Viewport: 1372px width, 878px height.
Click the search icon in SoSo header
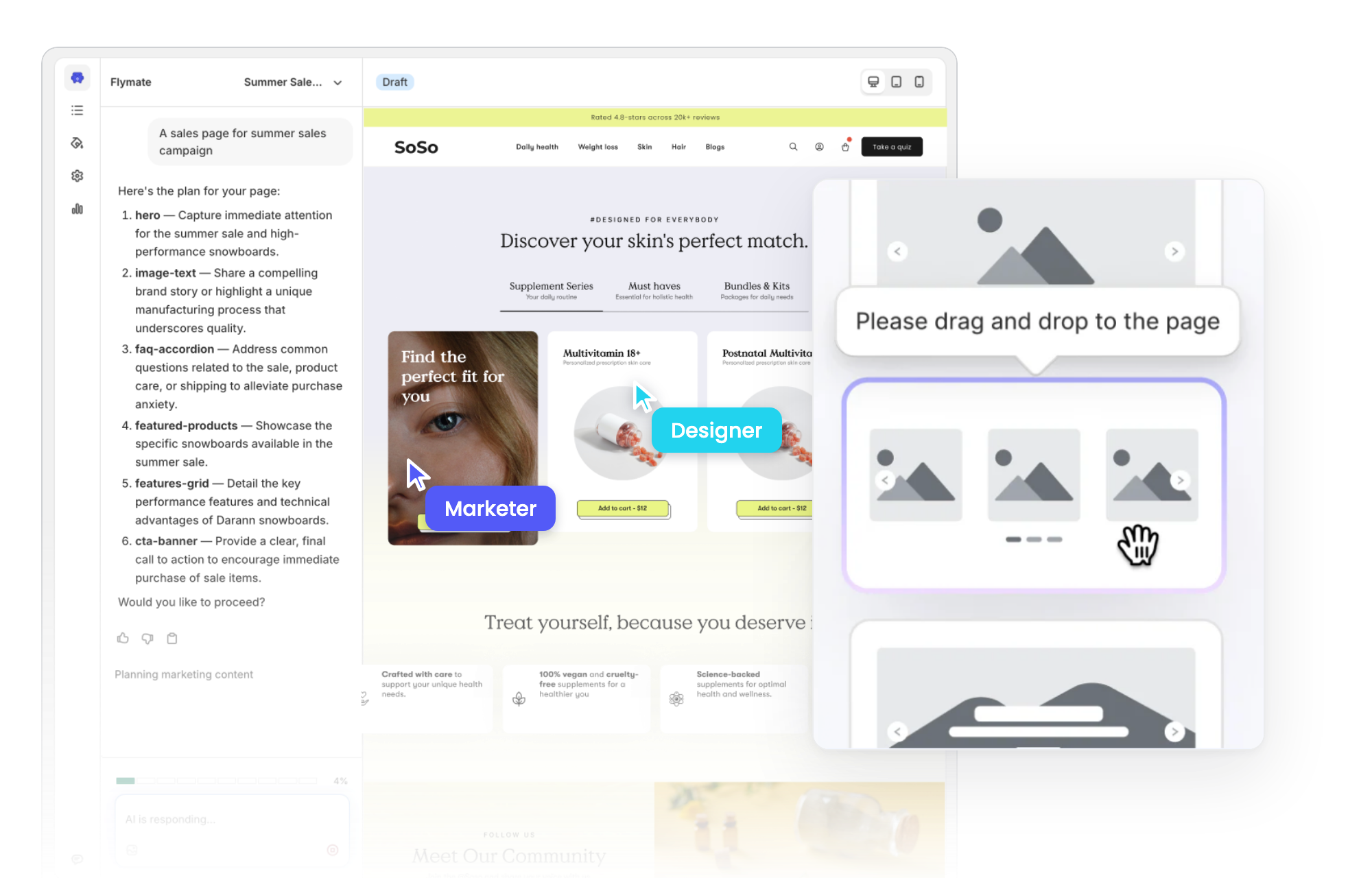[x=793, y=147]
